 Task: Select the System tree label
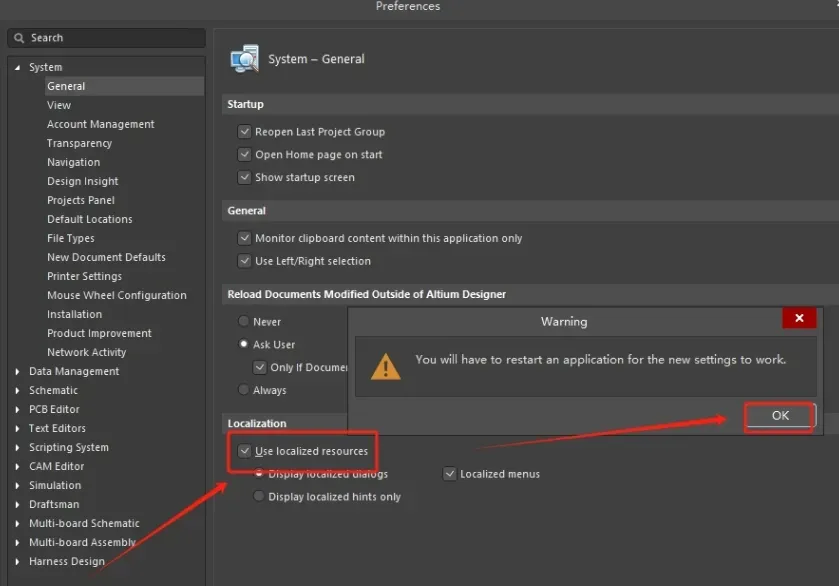(x=45, y=67)
